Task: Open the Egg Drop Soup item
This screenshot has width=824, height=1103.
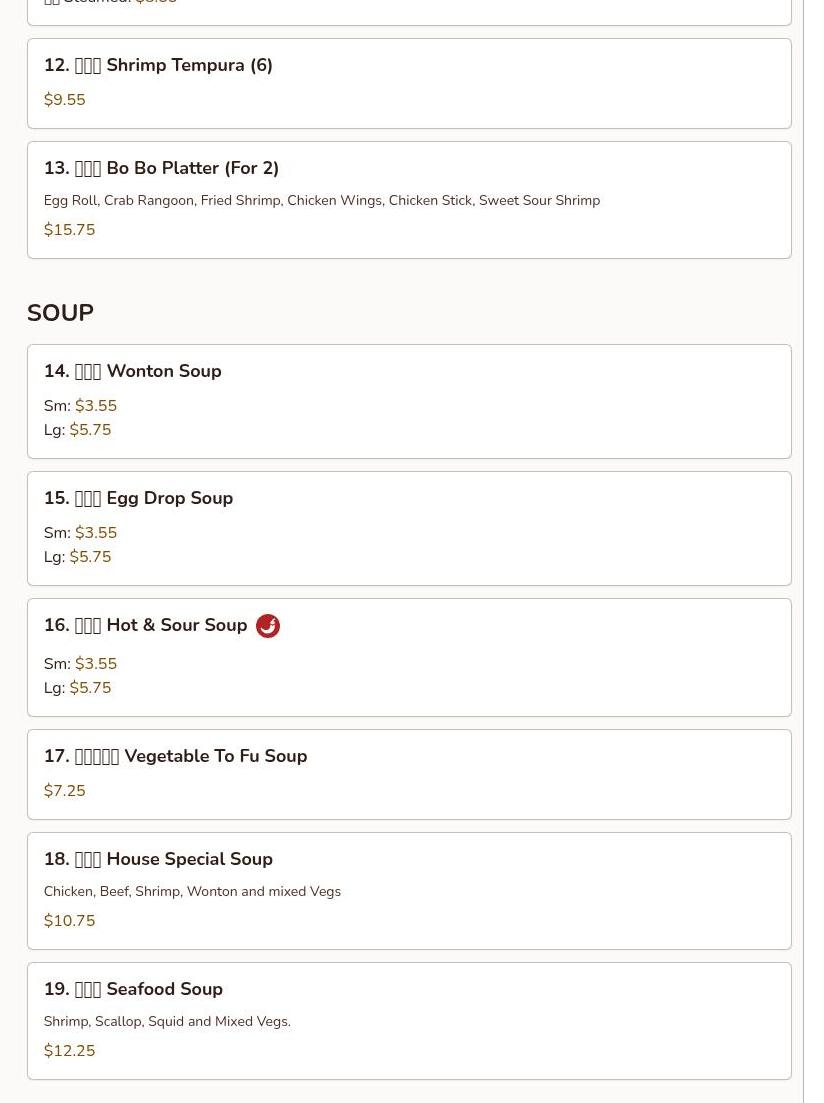Action: [x=409, y=528]
